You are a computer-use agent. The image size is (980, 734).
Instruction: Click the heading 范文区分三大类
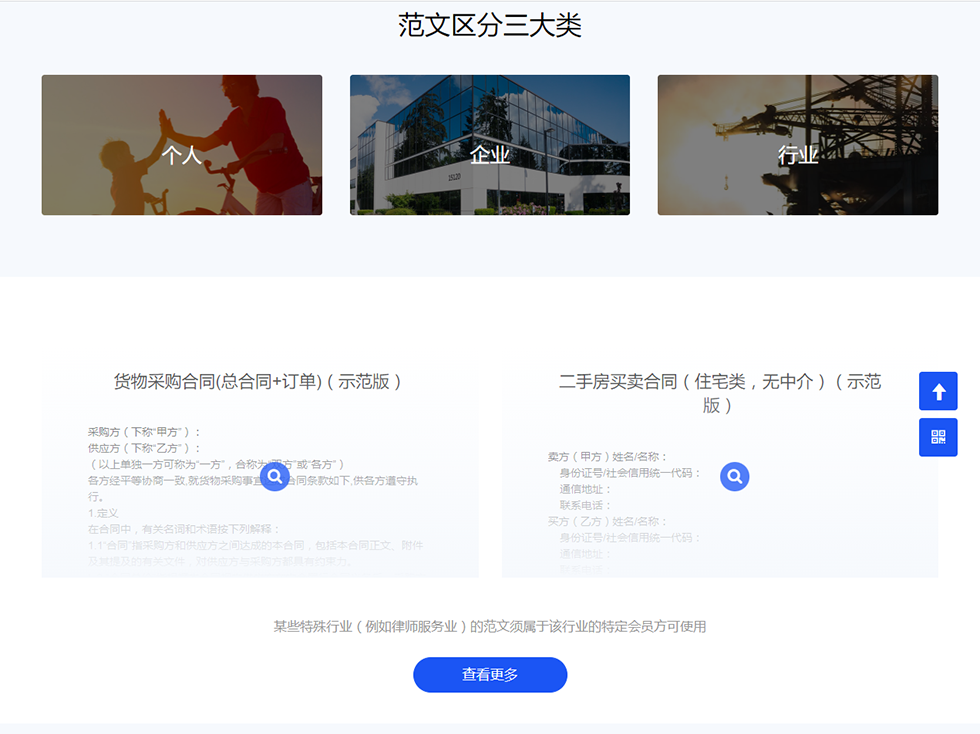tap(490, 26)
